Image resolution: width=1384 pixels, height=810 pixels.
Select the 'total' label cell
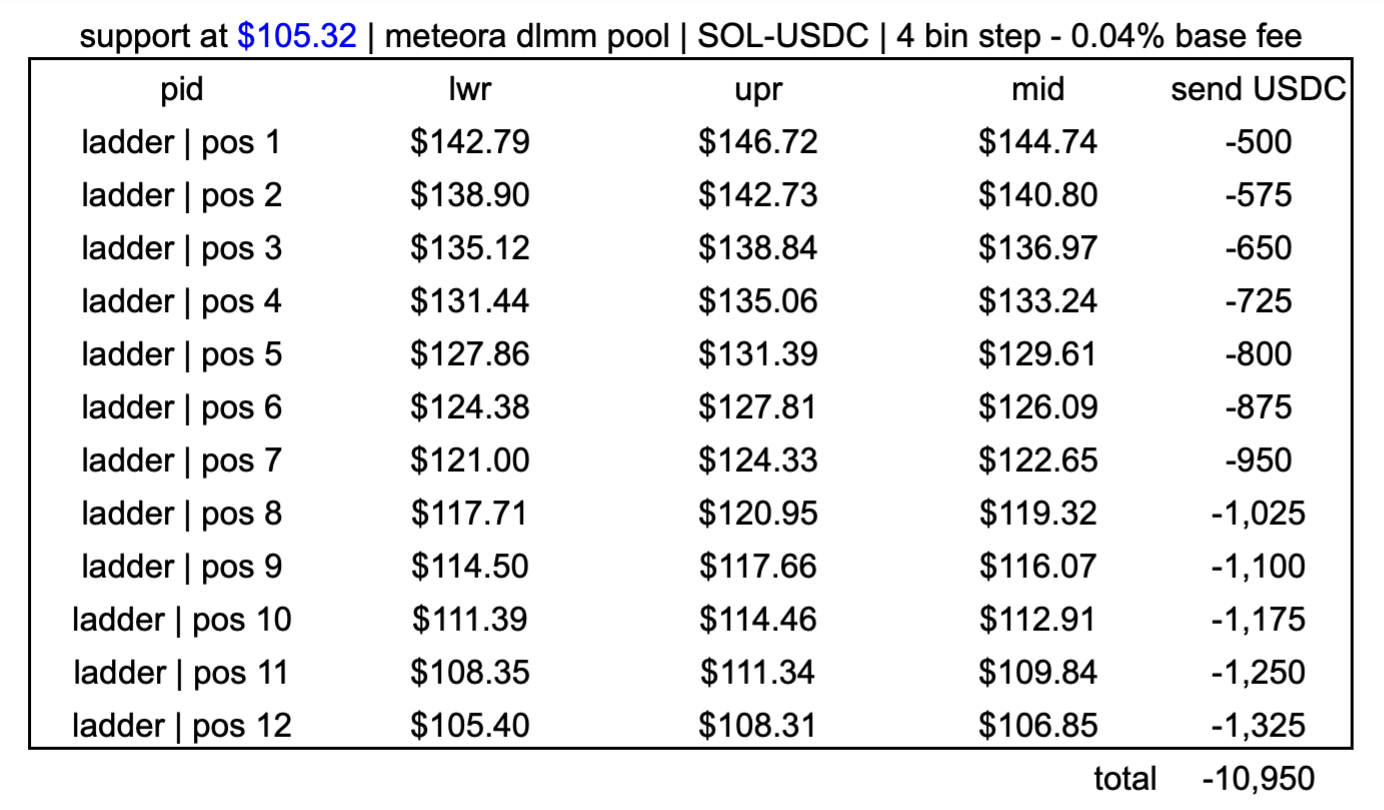1124,779
